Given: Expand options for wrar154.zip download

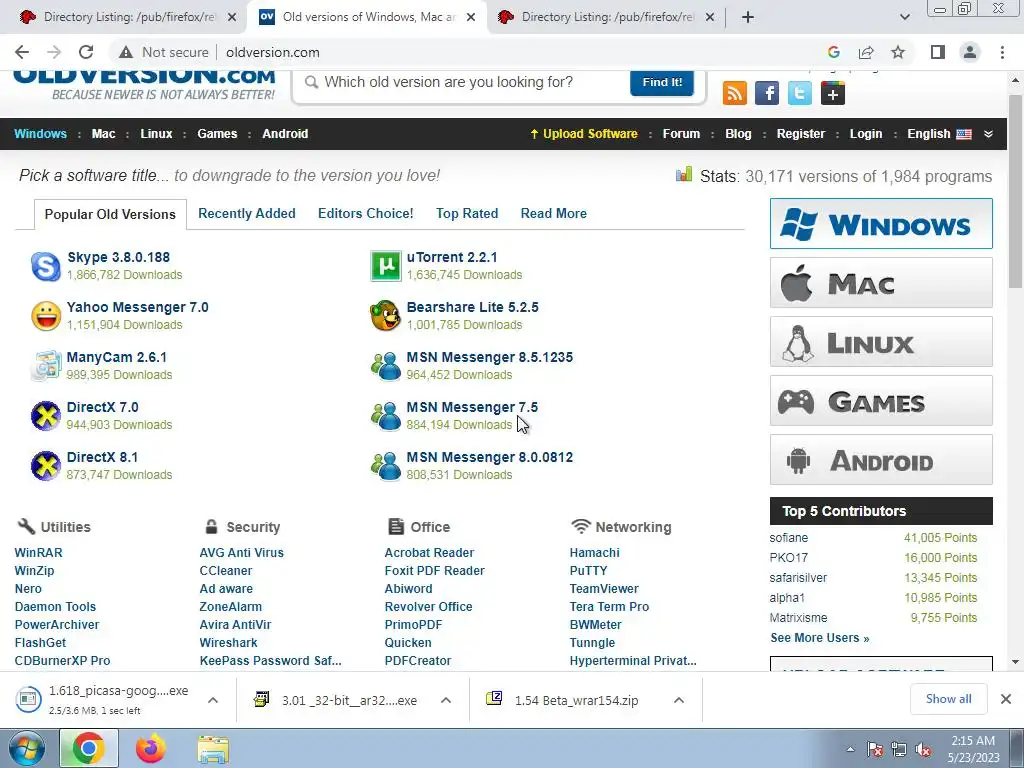Looking at the screenshot, I should pos(679,700).
